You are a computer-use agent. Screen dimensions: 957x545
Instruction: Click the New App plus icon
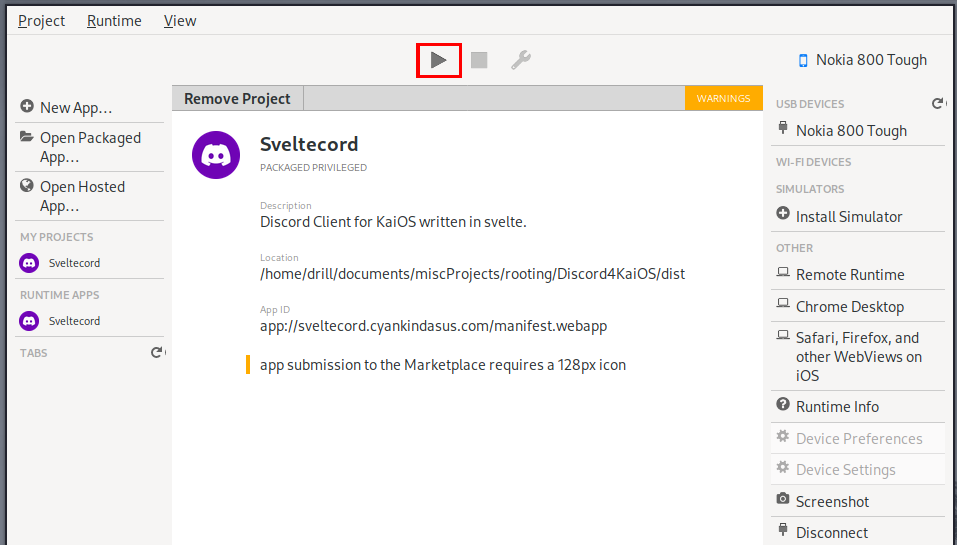coord(27,106)
